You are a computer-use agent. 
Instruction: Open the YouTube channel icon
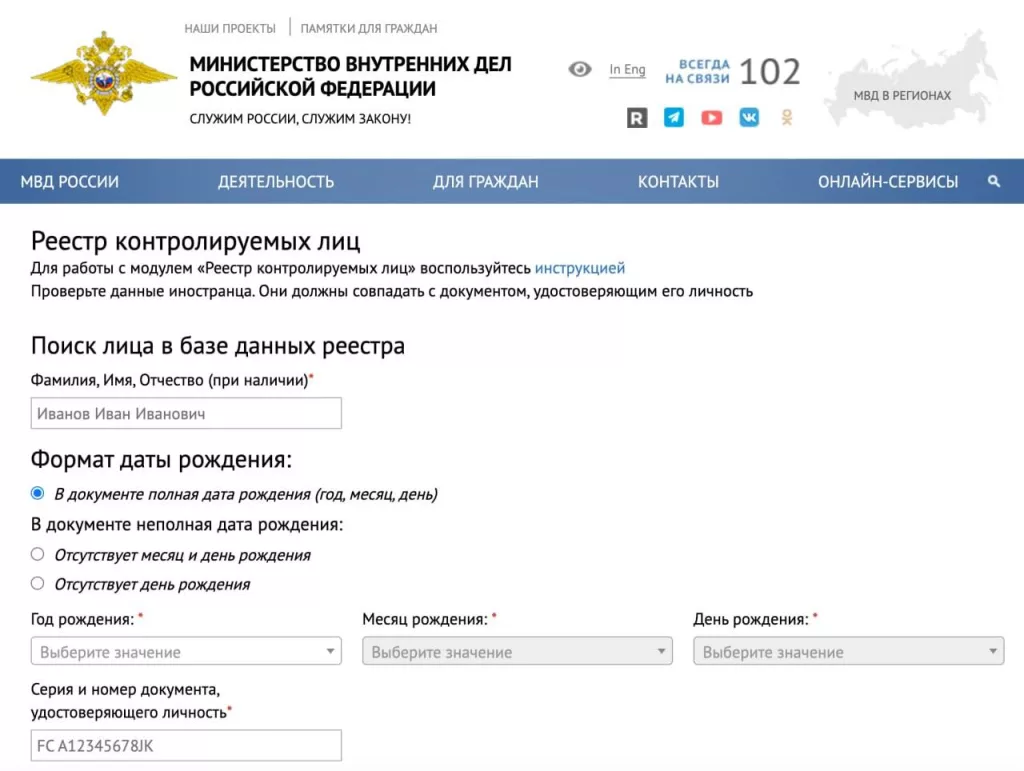[711, 117]
